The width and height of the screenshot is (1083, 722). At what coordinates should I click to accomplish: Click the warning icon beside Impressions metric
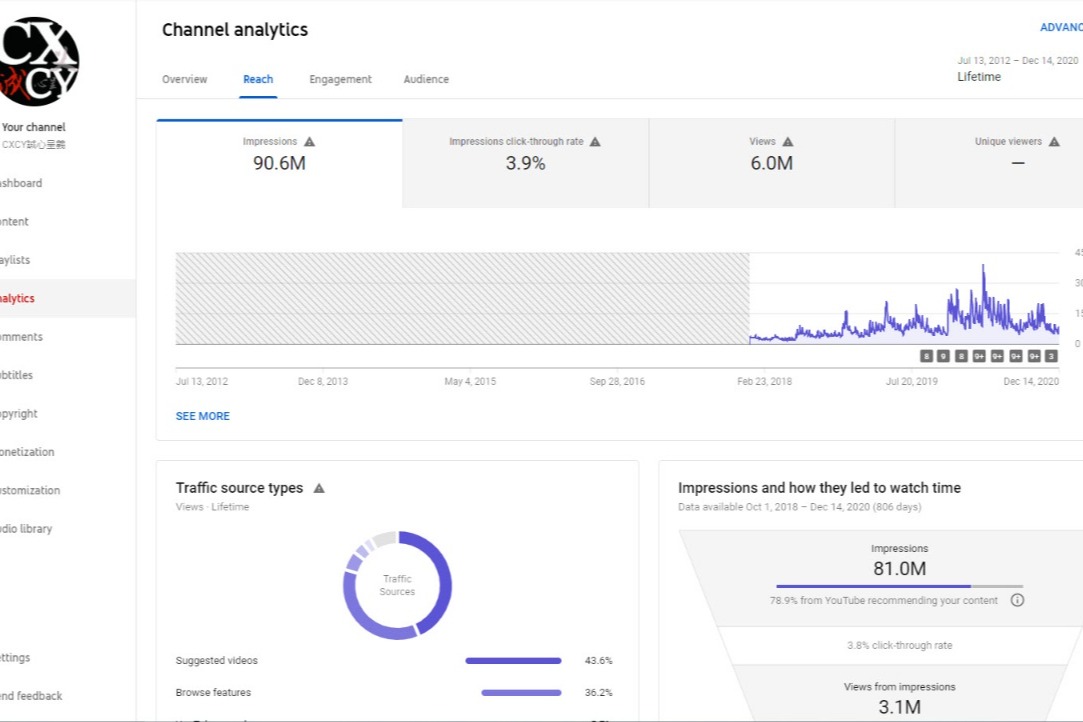(x=309, y=142)
